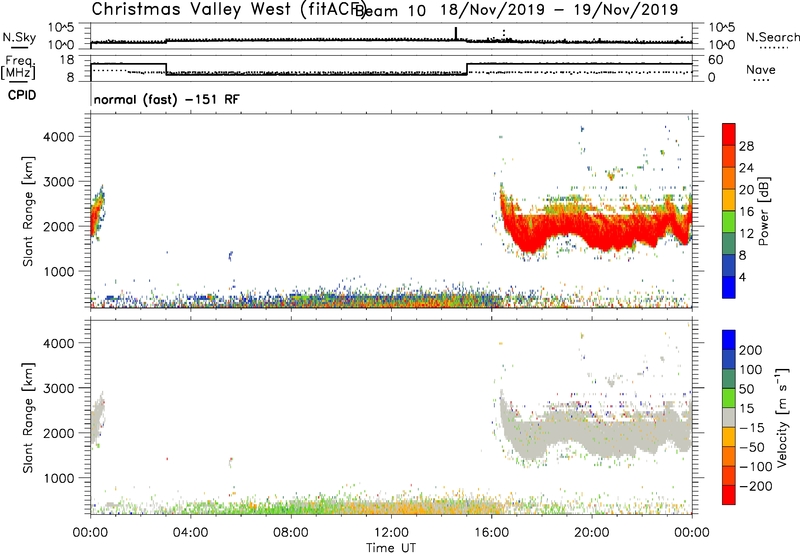800x554 pixels.
Task: Click the '08:00' time axis label
Action: coord(291,533)
